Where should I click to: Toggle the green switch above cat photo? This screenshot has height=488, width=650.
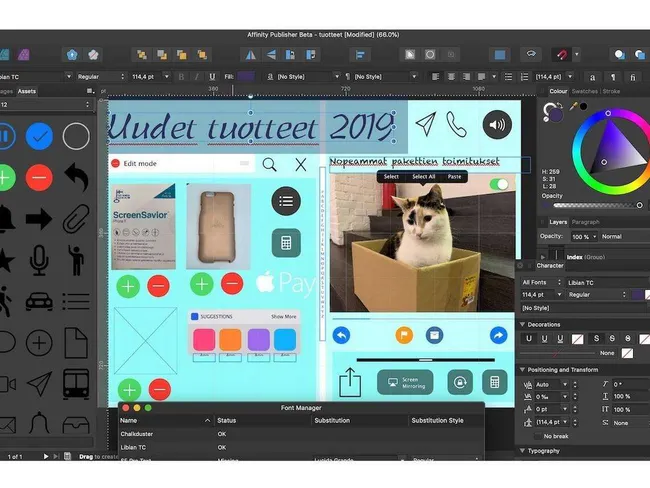click(499, 184)
